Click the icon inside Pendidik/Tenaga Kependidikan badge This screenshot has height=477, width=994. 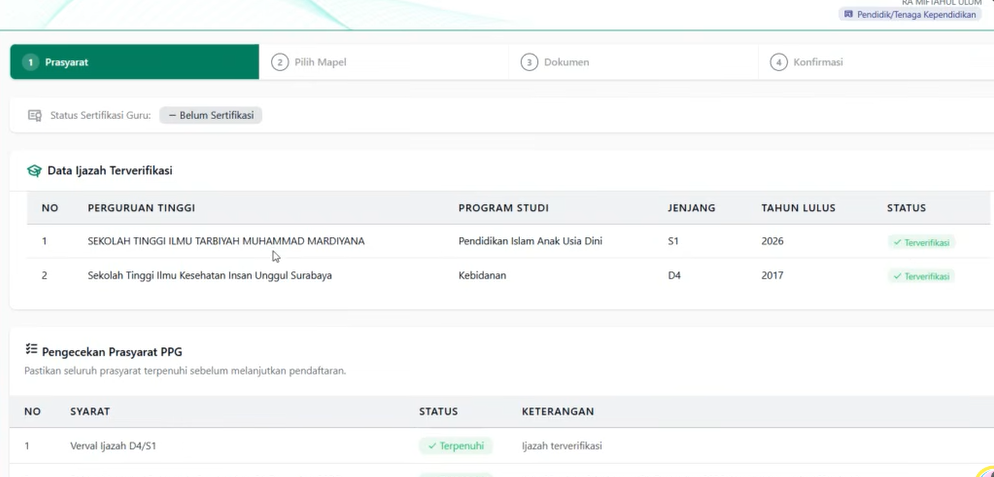[849, 14]
